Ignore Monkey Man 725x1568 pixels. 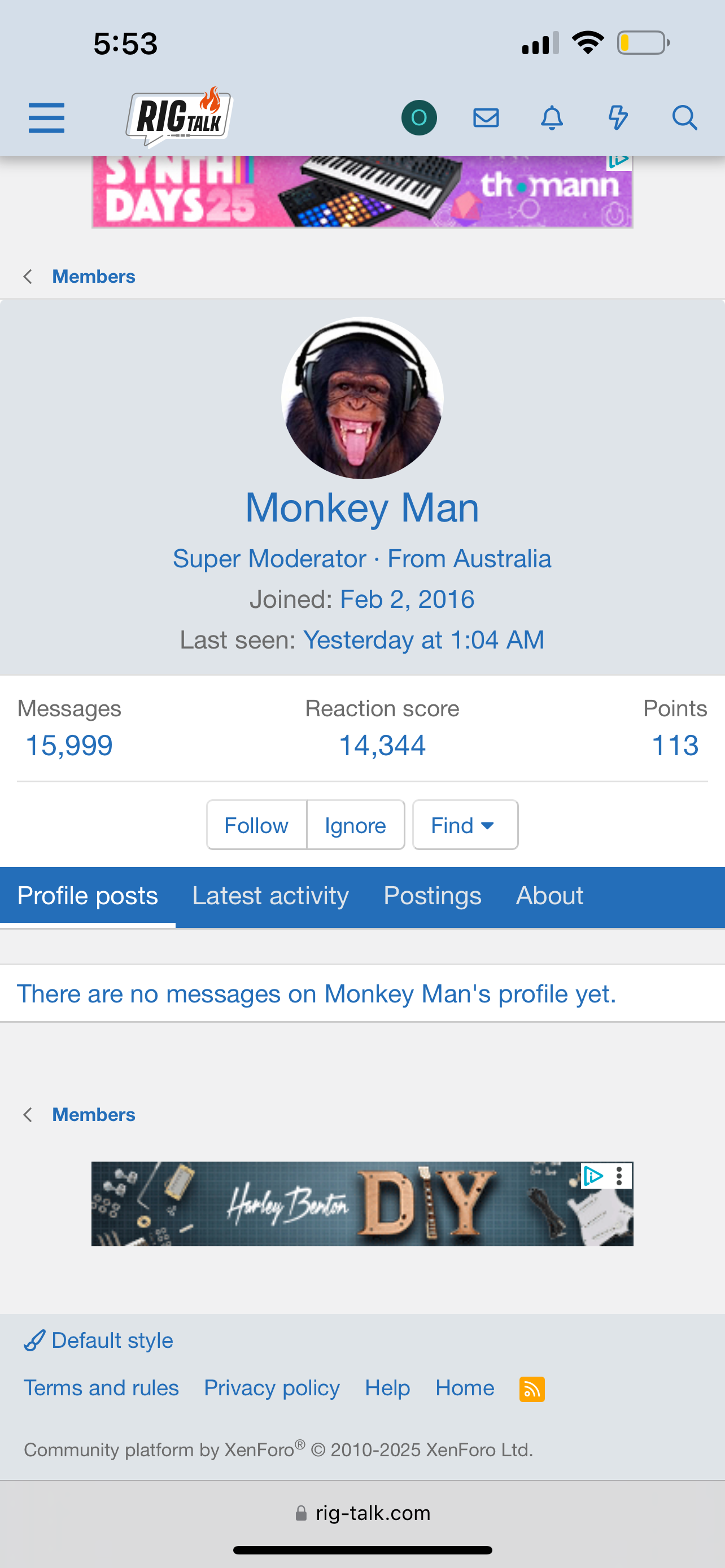(x=356, y=825)
